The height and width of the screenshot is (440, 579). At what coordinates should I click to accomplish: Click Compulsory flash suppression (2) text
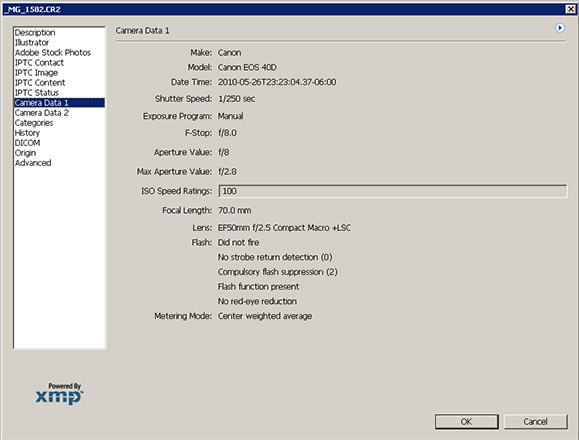(x=278, y=272)
